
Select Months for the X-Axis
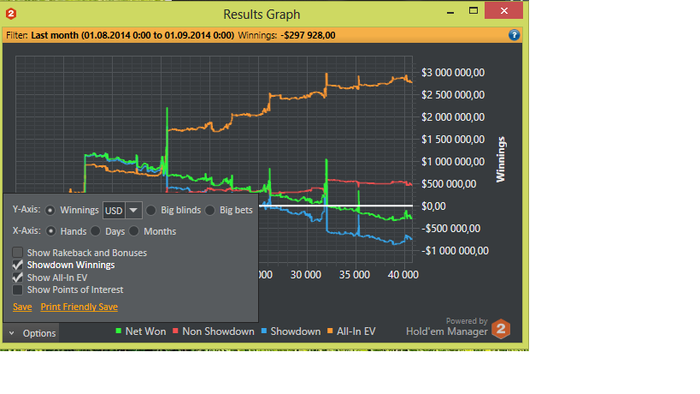click(x=134, y=231)
